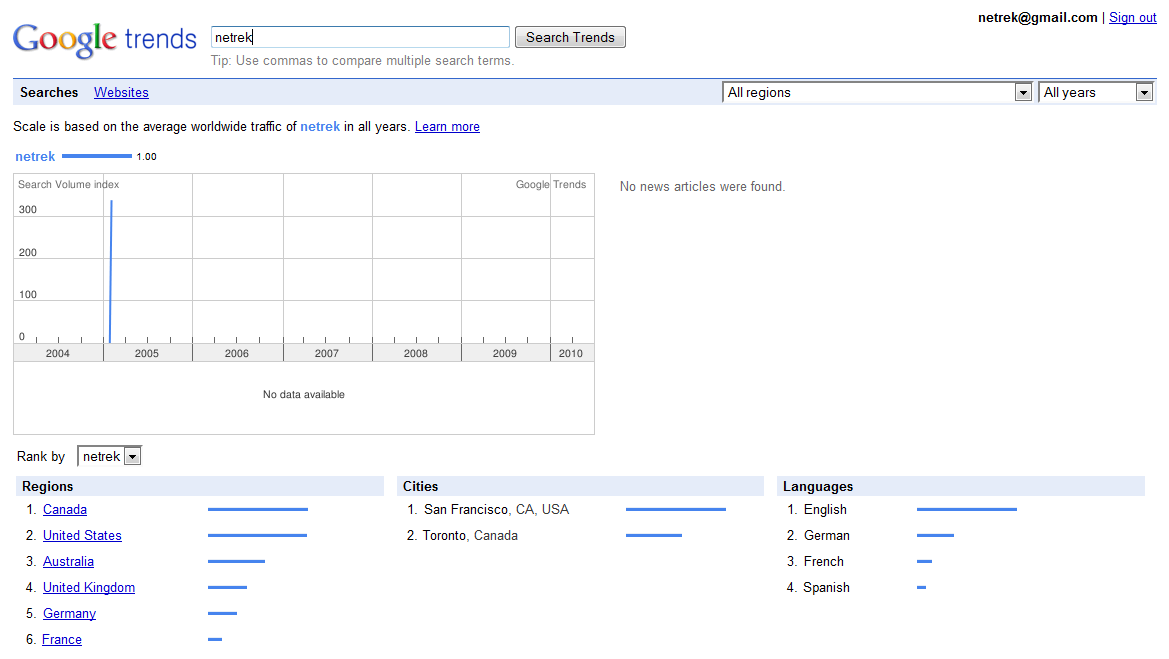
Task: Open the Canada region link
Action: [x=65, y=510]
